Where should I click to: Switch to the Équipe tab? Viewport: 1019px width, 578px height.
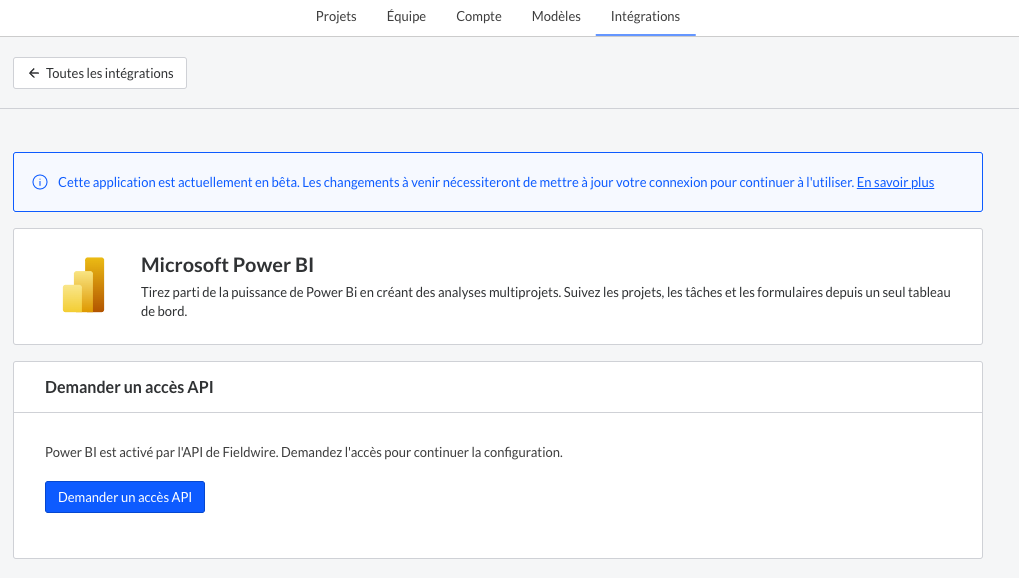(x=406, y=16)
